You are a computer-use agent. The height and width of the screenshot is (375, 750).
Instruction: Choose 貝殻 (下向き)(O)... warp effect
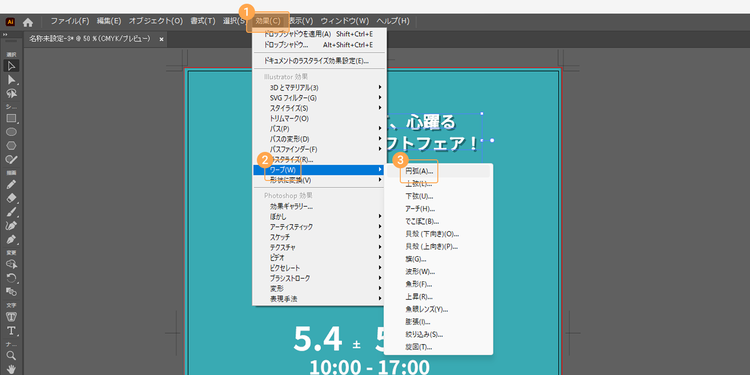tap(438, 234)
